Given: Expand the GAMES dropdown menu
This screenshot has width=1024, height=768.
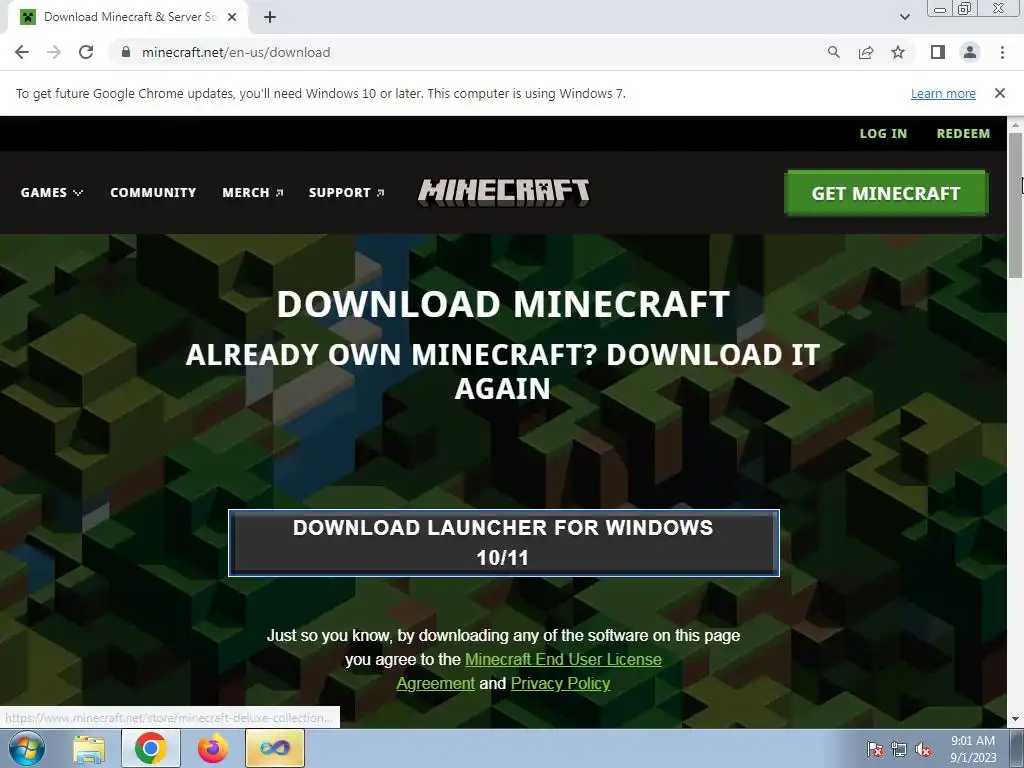Looking at the screenshot, I should [x=52, y=193].
